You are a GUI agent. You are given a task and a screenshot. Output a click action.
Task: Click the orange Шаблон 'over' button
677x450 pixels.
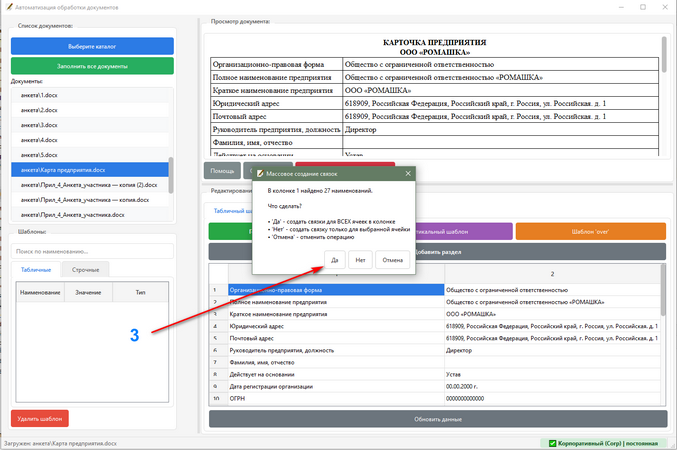coord(590,231)
